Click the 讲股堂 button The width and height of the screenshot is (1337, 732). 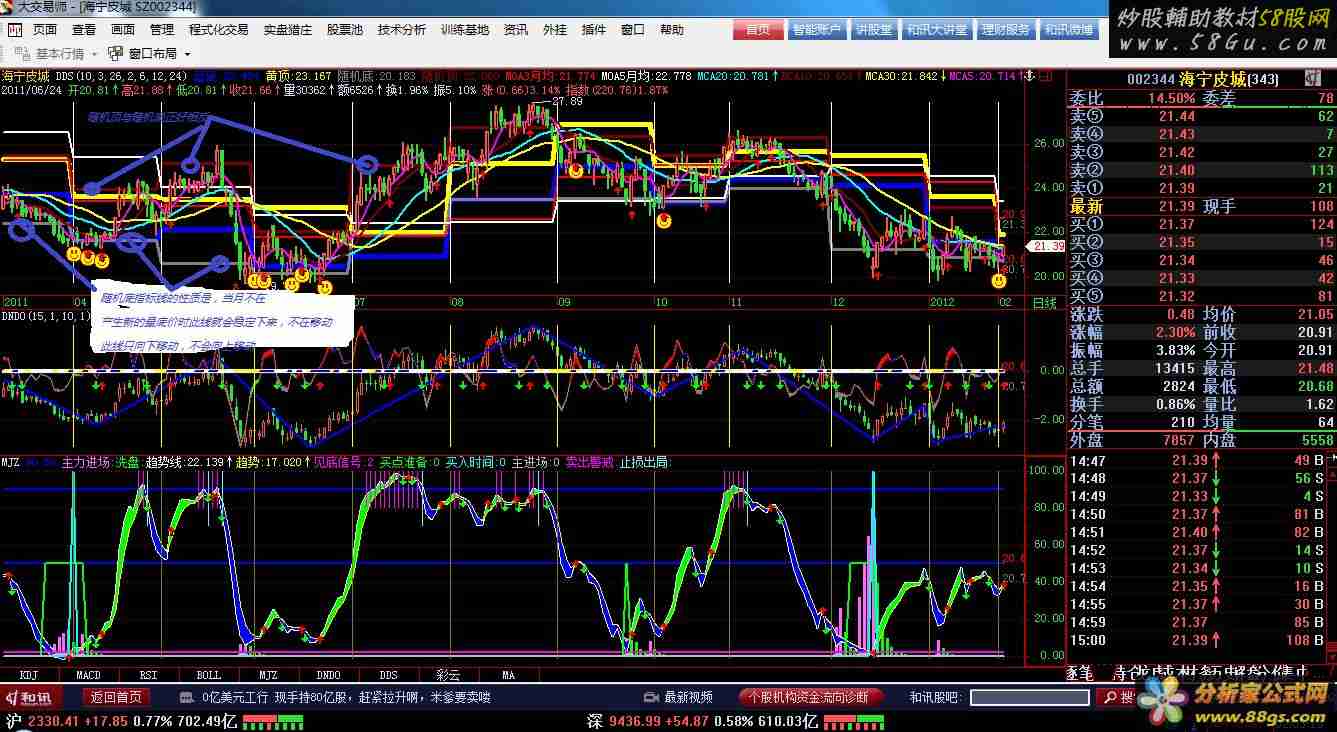tap(873, 30)
